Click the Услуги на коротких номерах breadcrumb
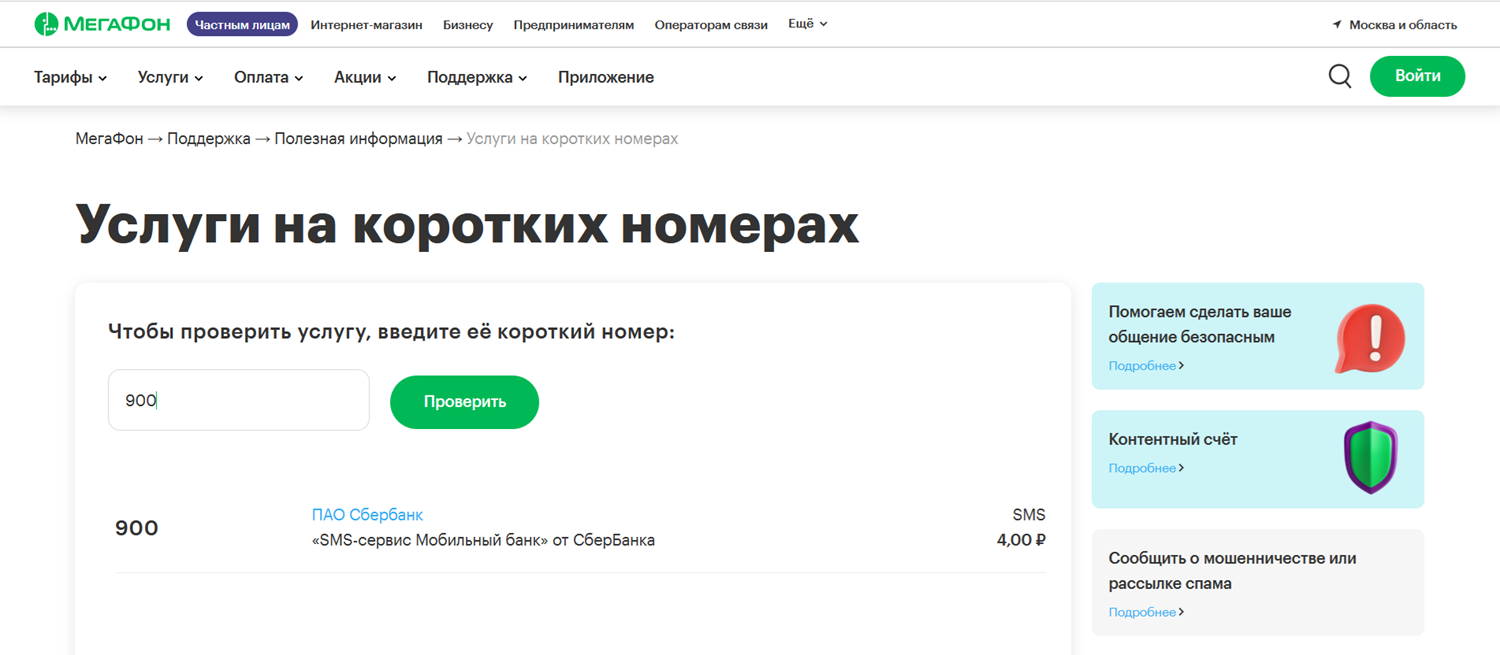 (572, 139)
